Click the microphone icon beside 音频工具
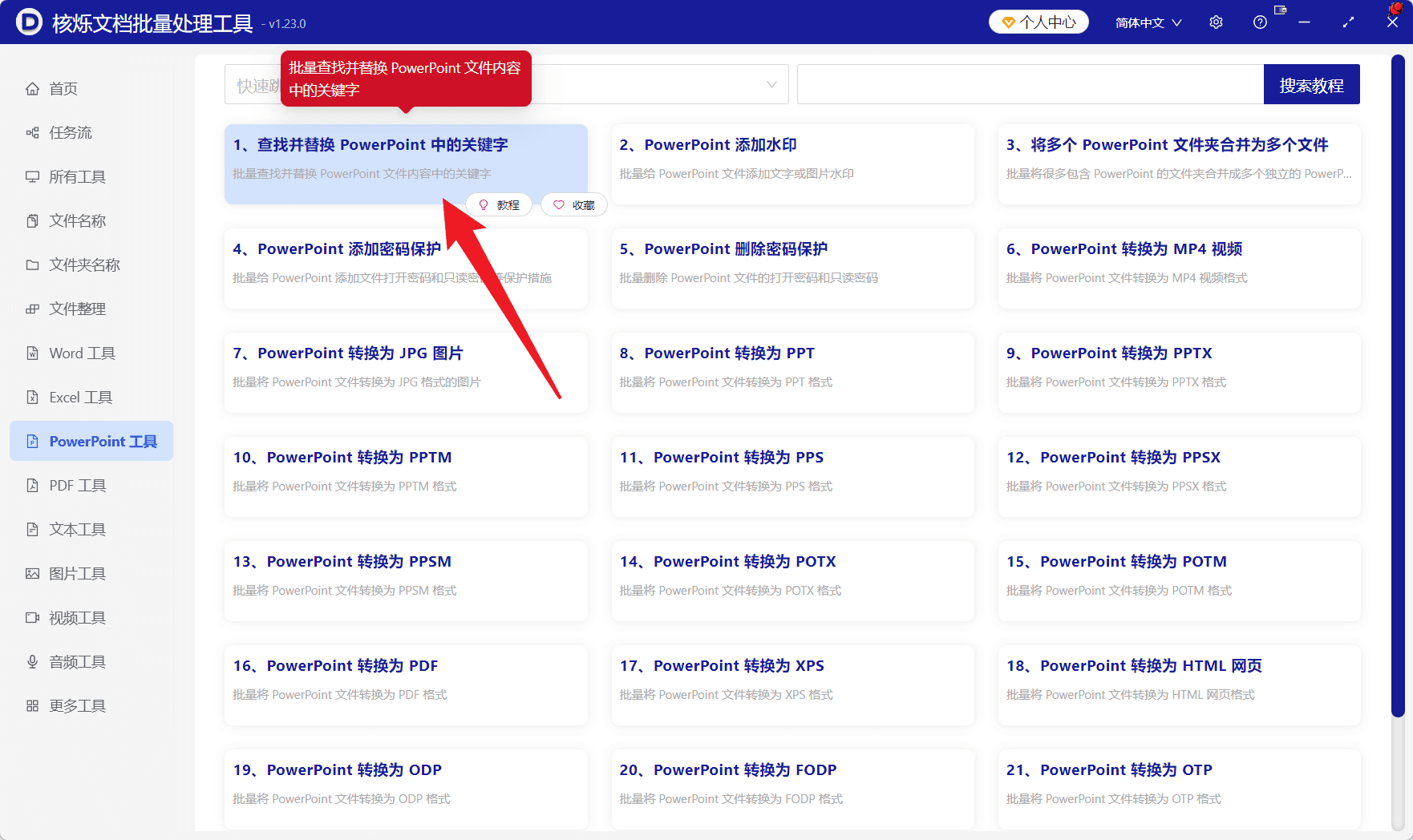Image resolution: width=1413 pixels, height=840 pixels. click(32, 662)
